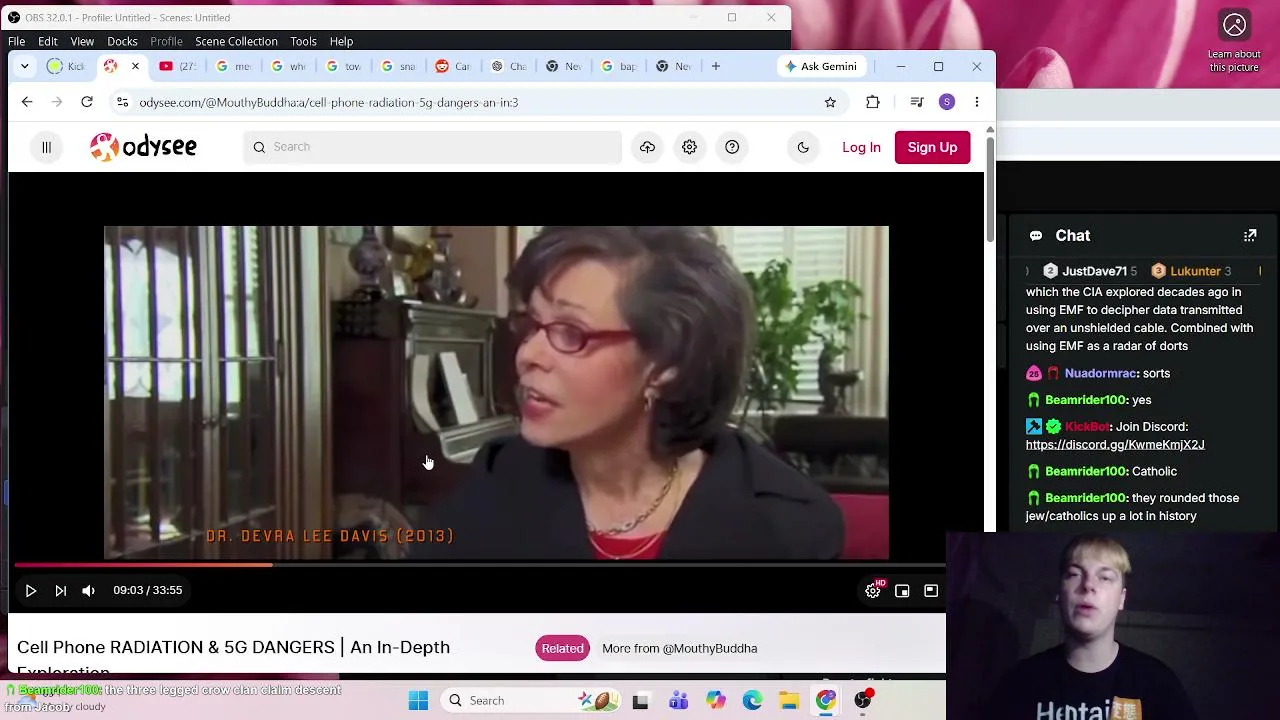The height and width of the screenshot is (720, 1280).
Task: Open the Odysee help icon
Action: click(x=732, y=147)
